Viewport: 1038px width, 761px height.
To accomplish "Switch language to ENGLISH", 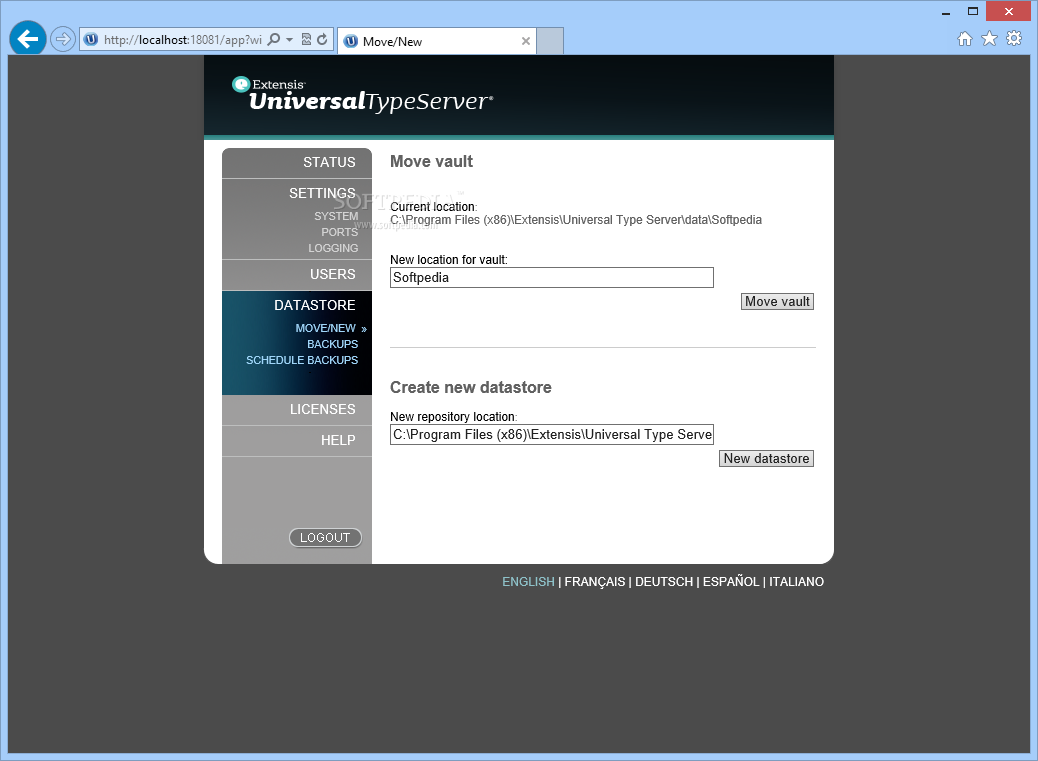I will pyautogui.click(x=528, y=582).
